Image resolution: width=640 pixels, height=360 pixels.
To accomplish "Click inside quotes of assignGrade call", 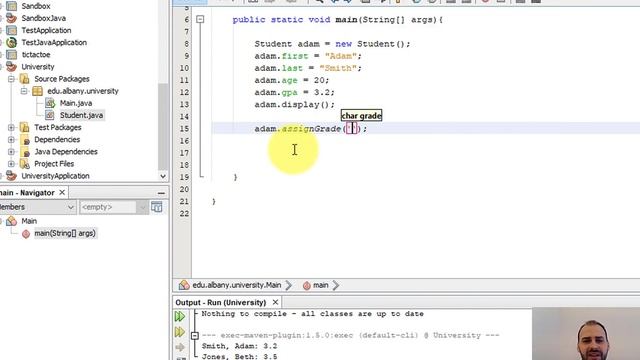I will [x=352, y=129].
